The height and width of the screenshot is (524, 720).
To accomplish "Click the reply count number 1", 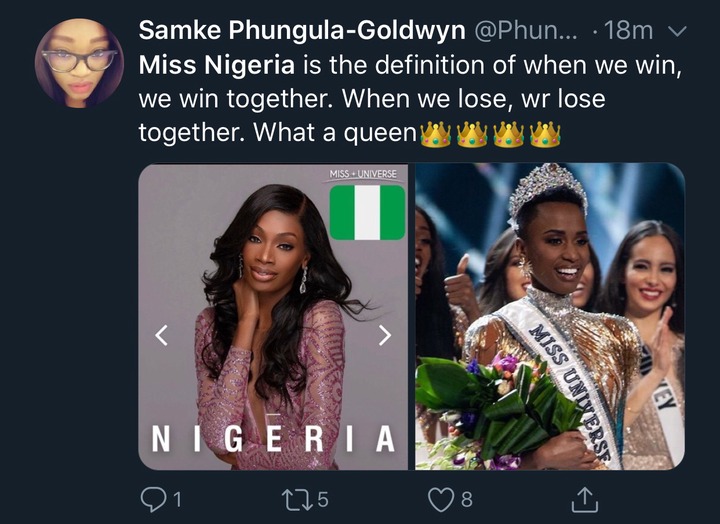I will tap(179, 497).
